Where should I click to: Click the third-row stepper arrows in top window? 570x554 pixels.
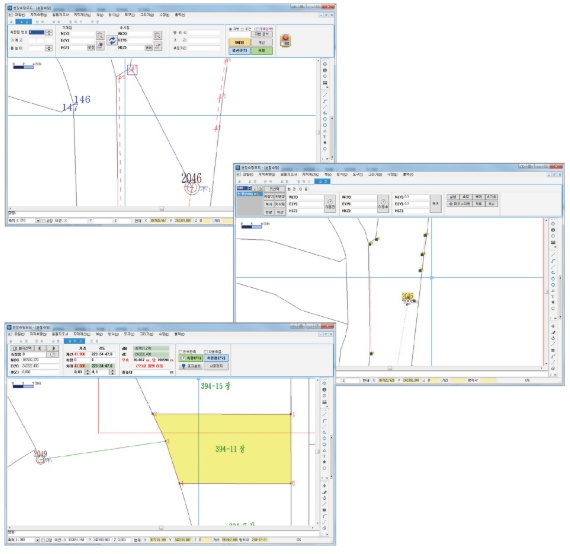pos(49,48)
